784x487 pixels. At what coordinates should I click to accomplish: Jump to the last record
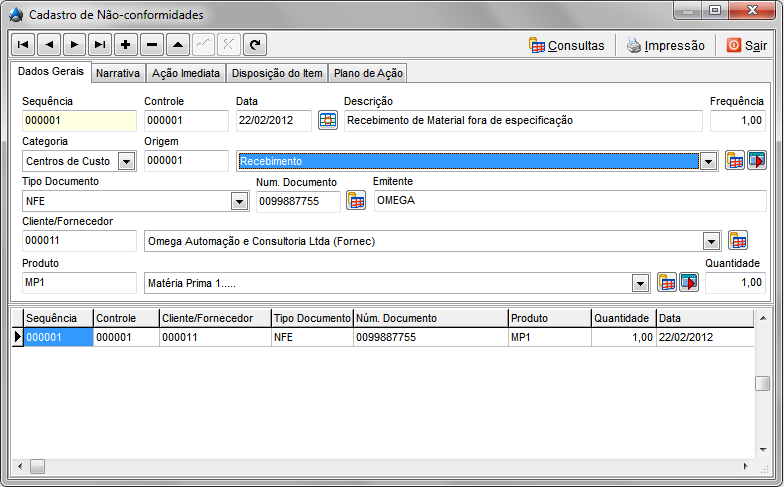(x=100, y=45)
